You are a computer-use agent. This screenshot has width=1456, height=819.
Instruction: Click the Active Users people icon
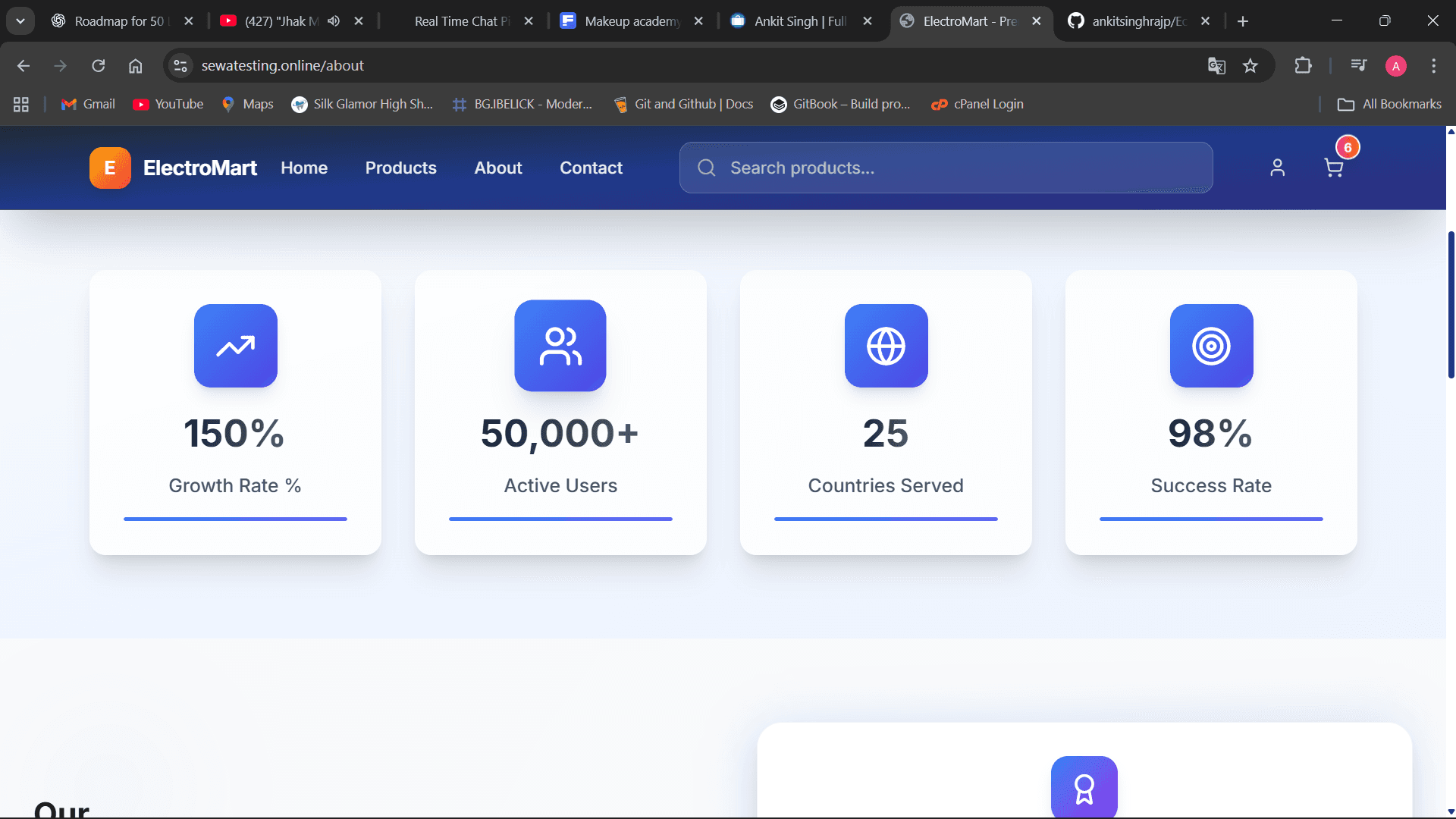click(x=560, y=346)
